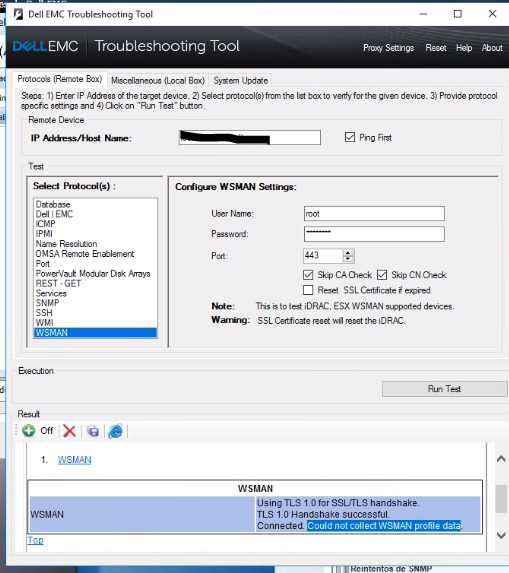Toggle the Skip CN Check checkbox
Image resolution: width=509 pixels, height=573 pixels.
[382, 275]
